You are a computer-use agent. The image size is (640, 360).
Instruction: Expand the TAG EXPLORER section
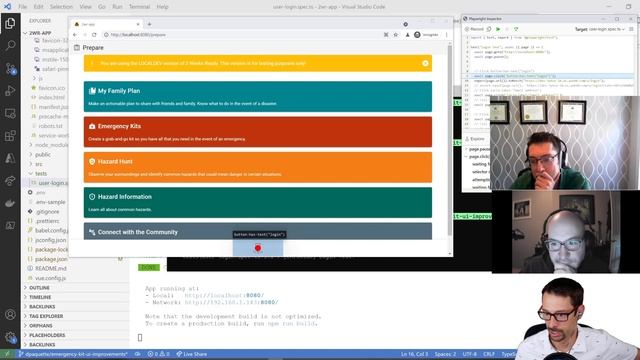click(x=46, y=316)
